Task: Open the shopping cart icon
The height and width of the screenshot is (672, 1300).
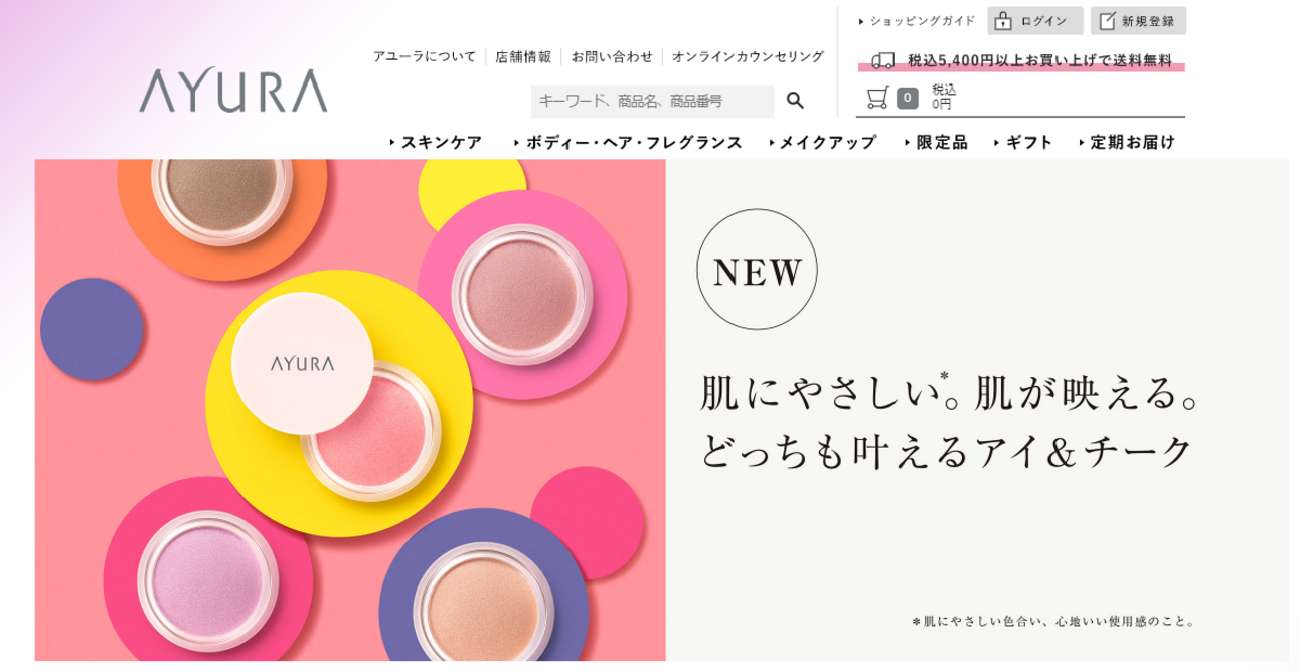Action: coord(877,97)
